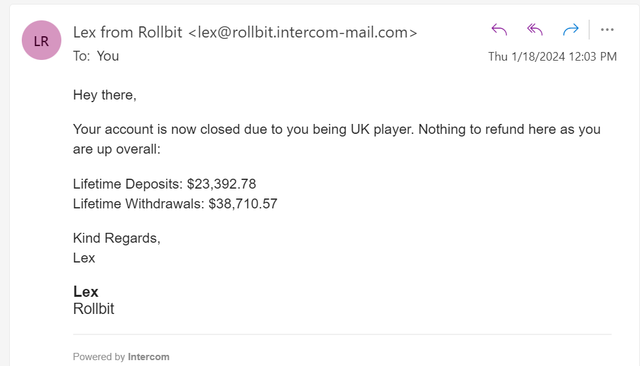Click the pink LR sender avatar
The height and width of the screenshot is (366, 640).
[42, 40]
